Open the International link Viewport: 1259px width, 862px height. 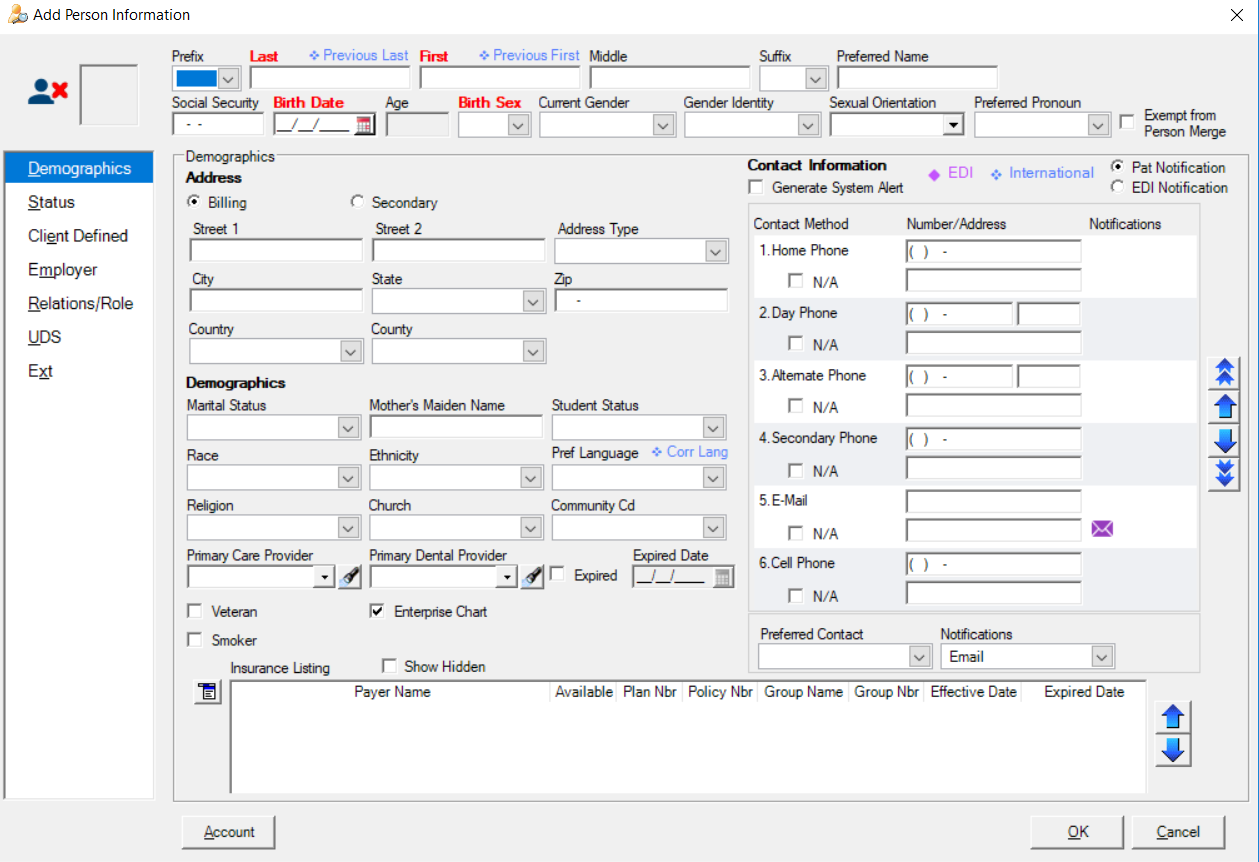click(1042, 173)
